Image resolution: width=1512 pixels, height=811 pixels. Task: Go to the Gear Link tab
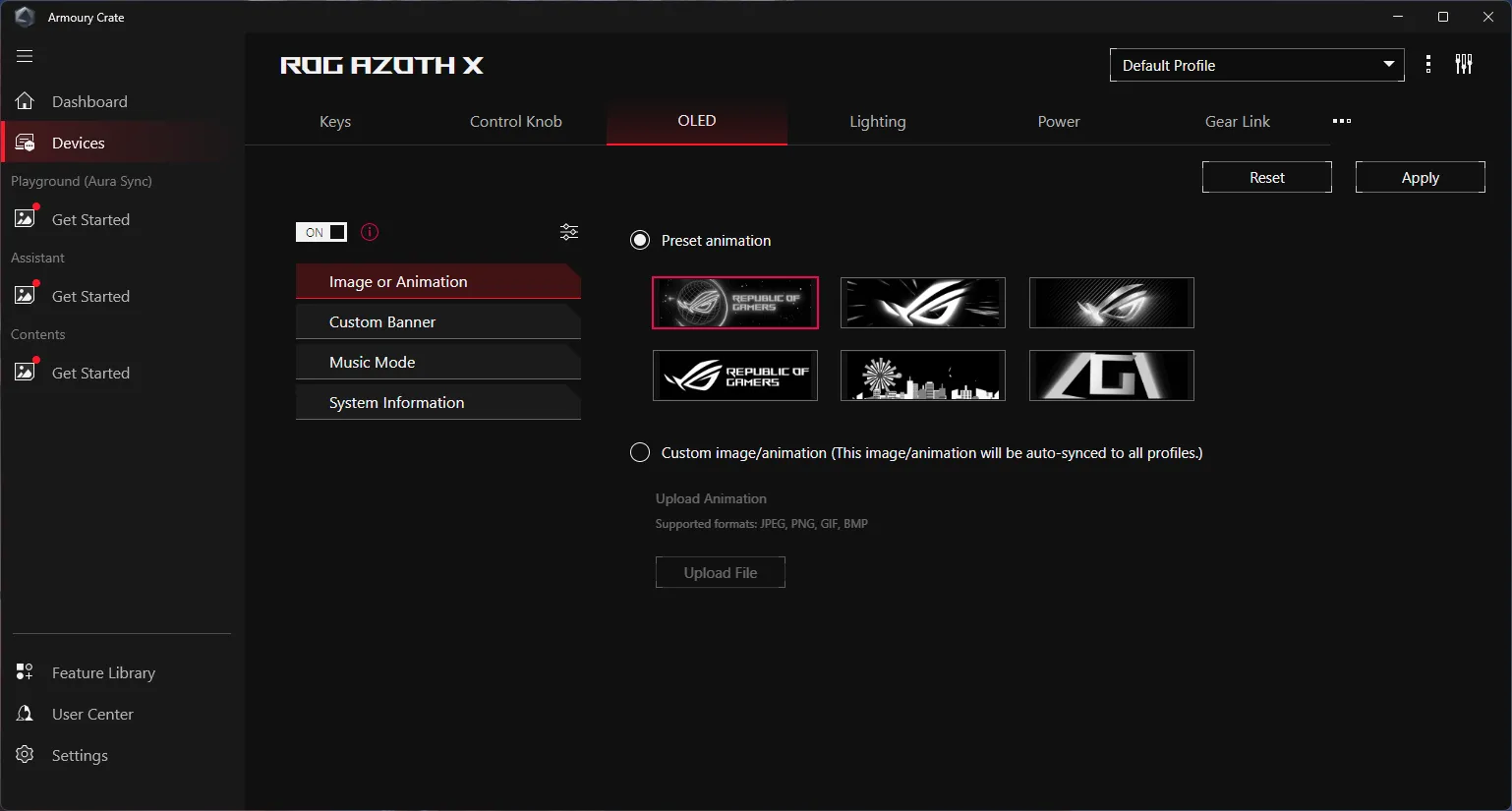tap(1238, 122)
